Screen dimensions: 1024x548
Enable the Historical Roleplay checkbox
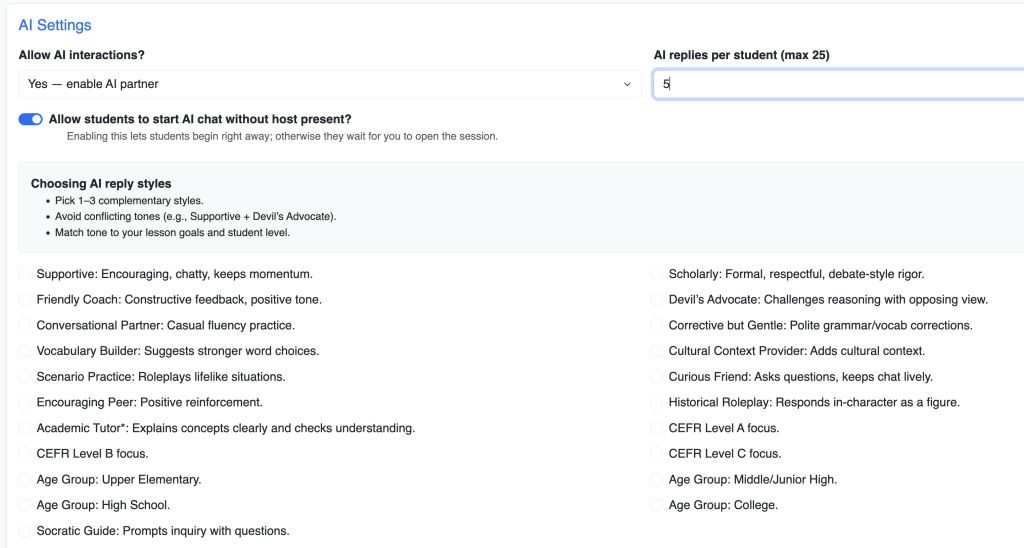(x=657, y=402)
